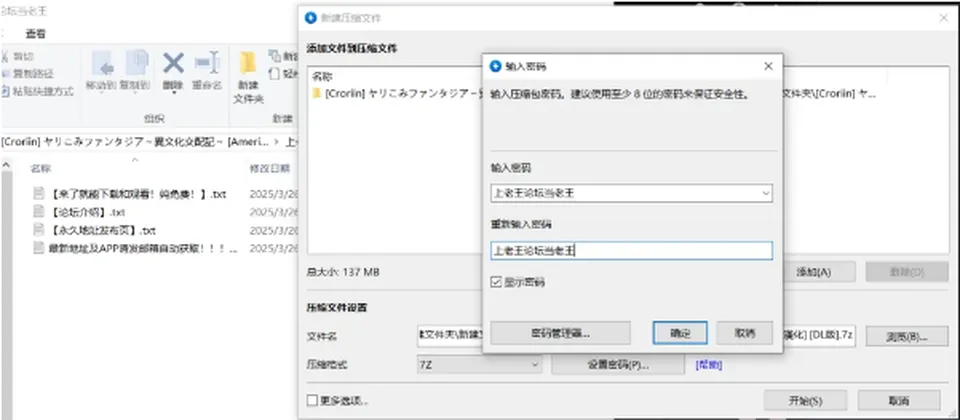Image resolution: width=960 pixels, height=420 pixels.
Task: Click the 设置密码(P) set password button
Action: click(618, 365)
